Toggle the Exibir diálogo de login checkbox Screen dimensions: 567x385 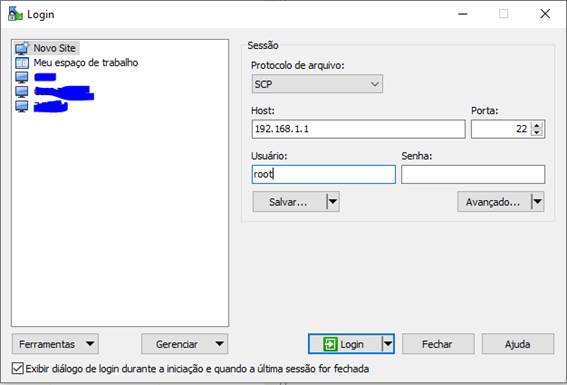tap(17, 368)
